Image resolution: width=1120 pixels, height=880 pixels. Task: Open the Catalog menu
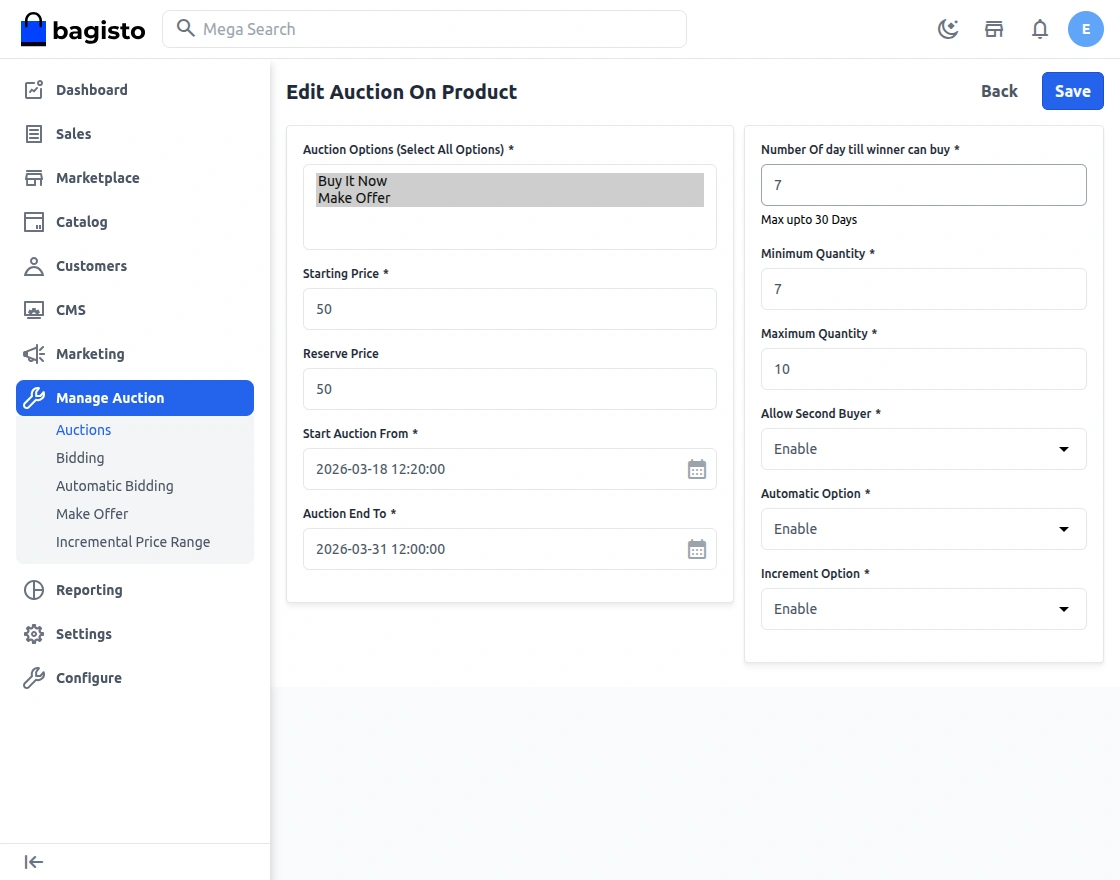click(81, 222)
